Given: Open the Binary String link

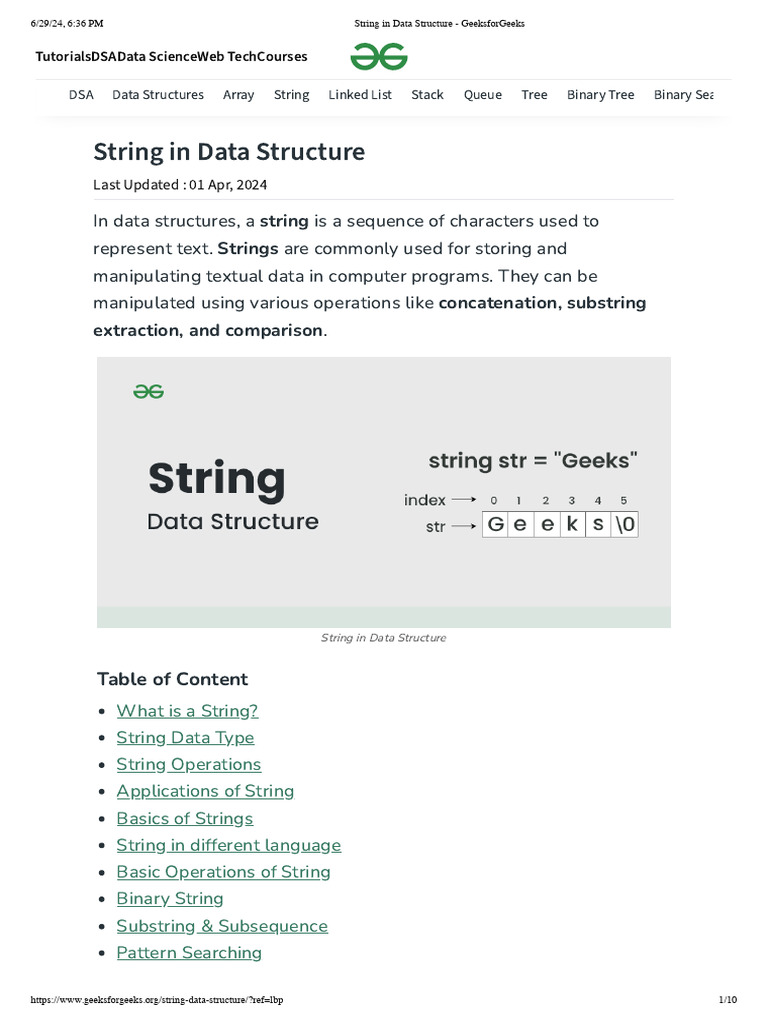Looking at the screenshot, I should click(170, 899).
